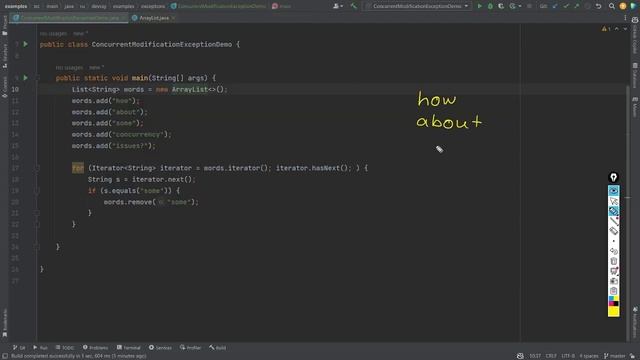Toggle annotation visibility eye icon
The width and height of the screenshot is (640, 360).
(613, 191)
